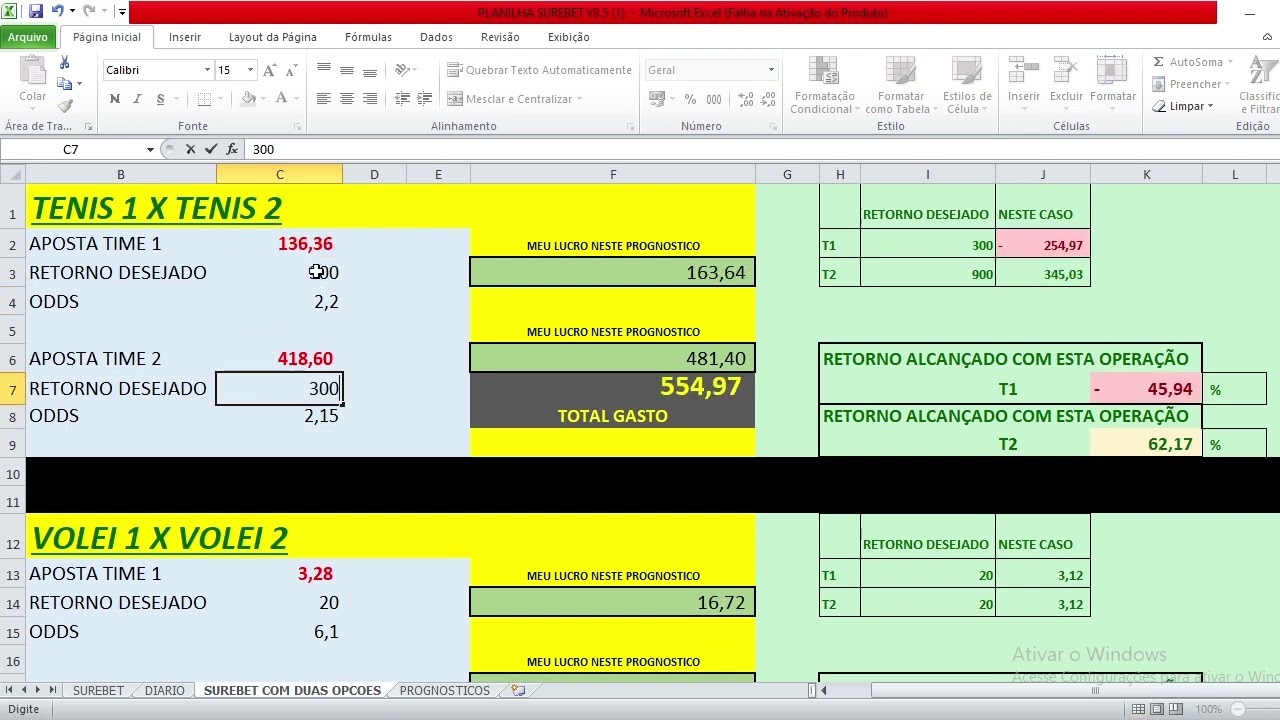The image size is (1280, 720).
Task: Toggle italic formatting (I)
Action: [138, 99]
